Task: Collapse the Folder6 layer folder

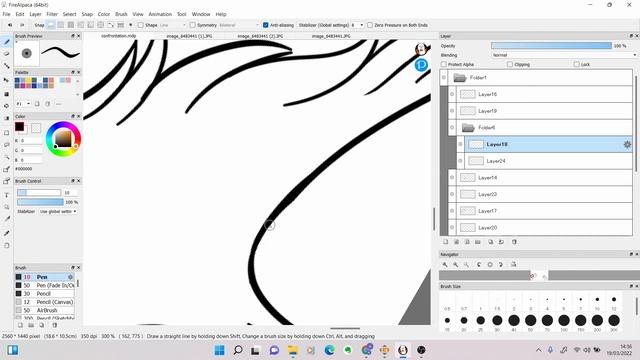Action: coord(468,128)
